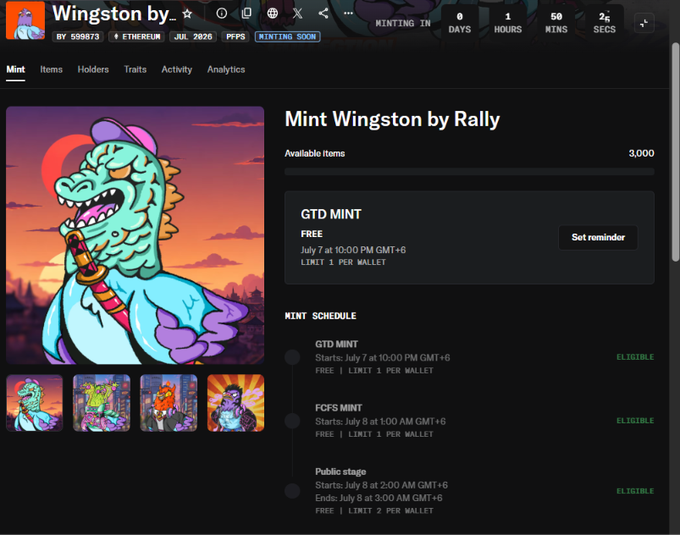Image resolution: width=680 pixels, height=535 pixels.
Task: View the Activity tab
Action: (177, 69)
